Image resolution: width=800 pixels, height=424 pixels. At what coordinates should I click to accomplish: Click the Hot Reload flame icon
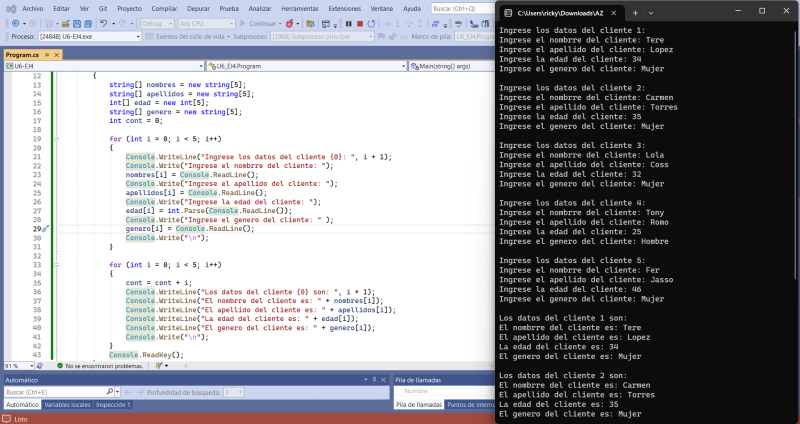point(291,22)
